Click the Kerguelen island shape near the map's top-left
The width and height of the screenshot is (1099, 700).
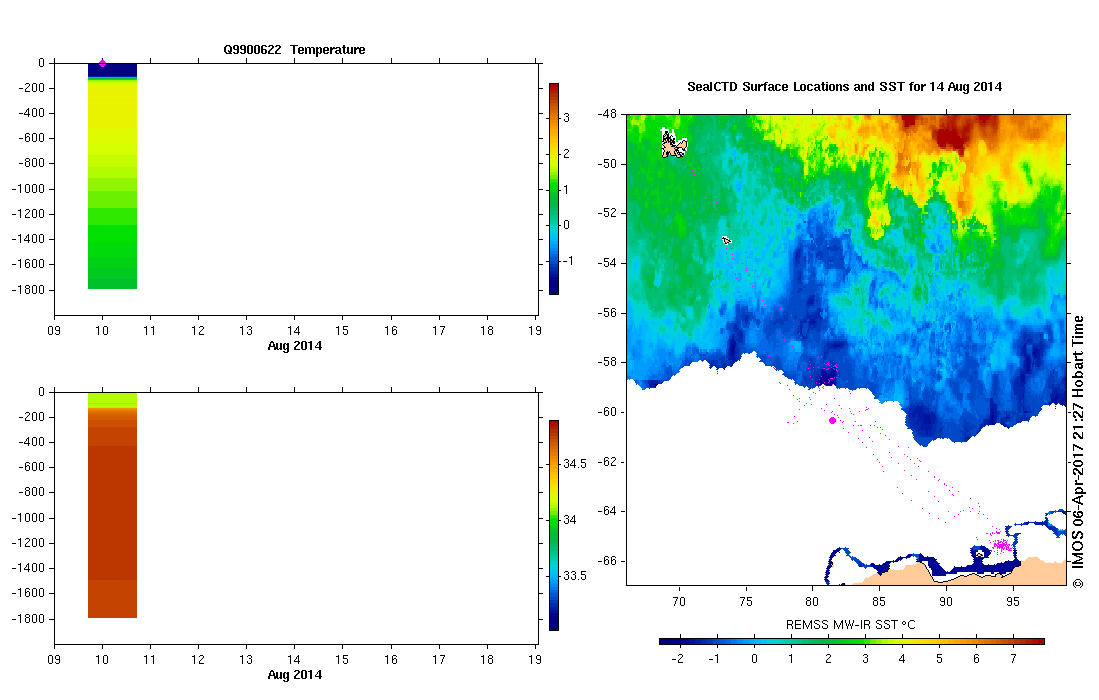[674, 144]
